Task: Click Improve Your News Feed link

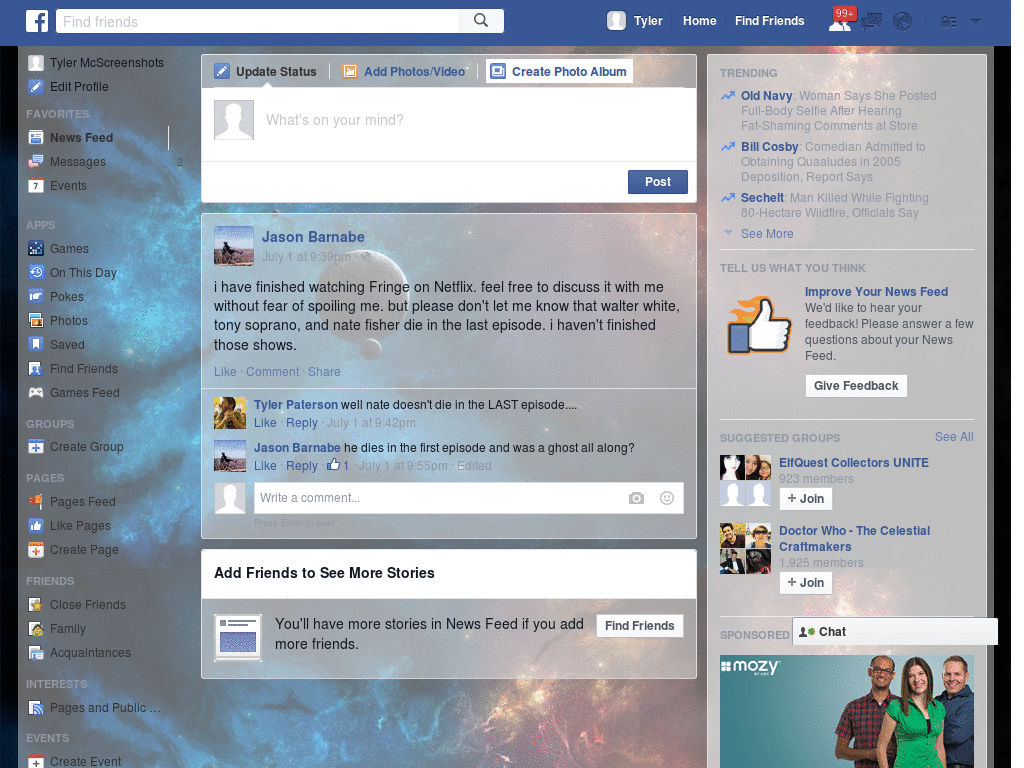Action: click(876, 292)
